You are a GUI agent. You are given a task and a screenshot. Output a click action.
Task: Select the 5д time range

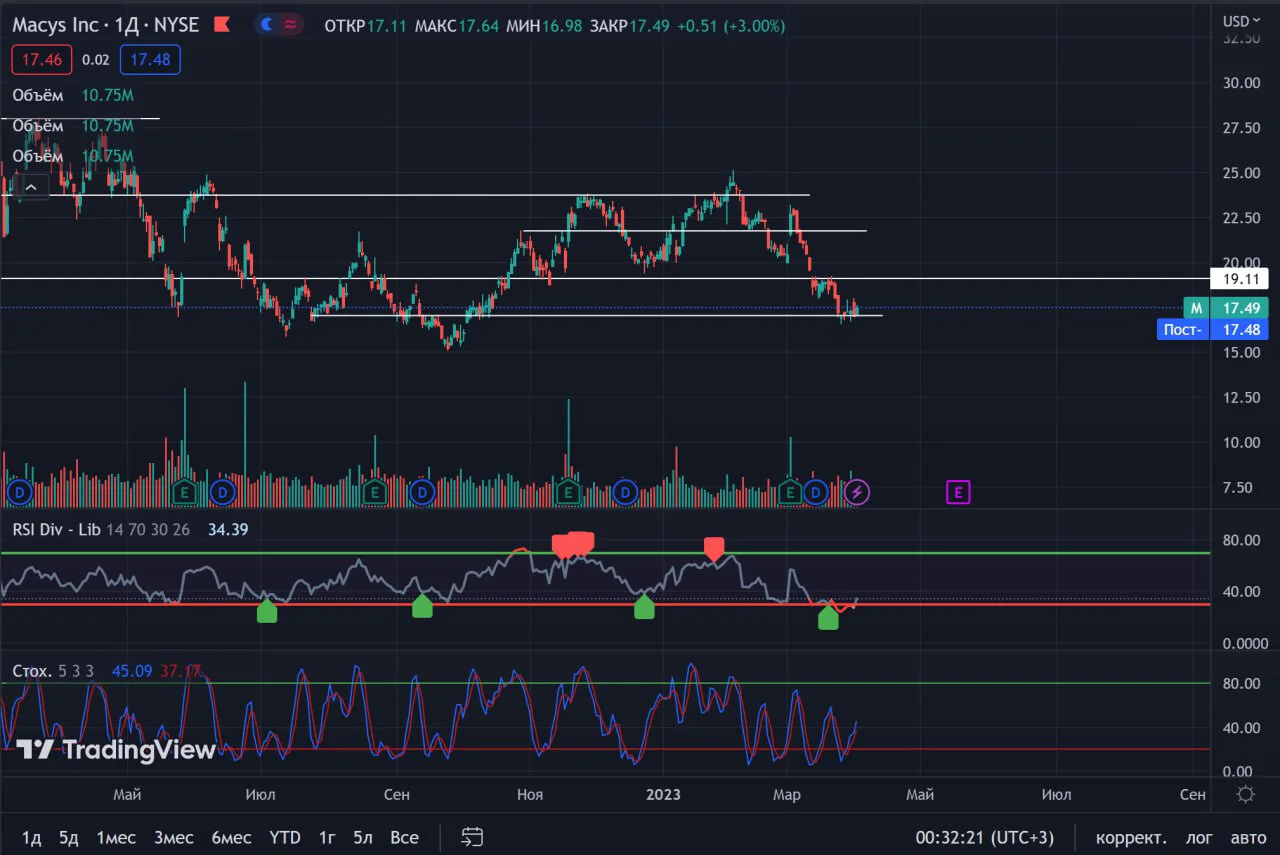pos(68,837)
